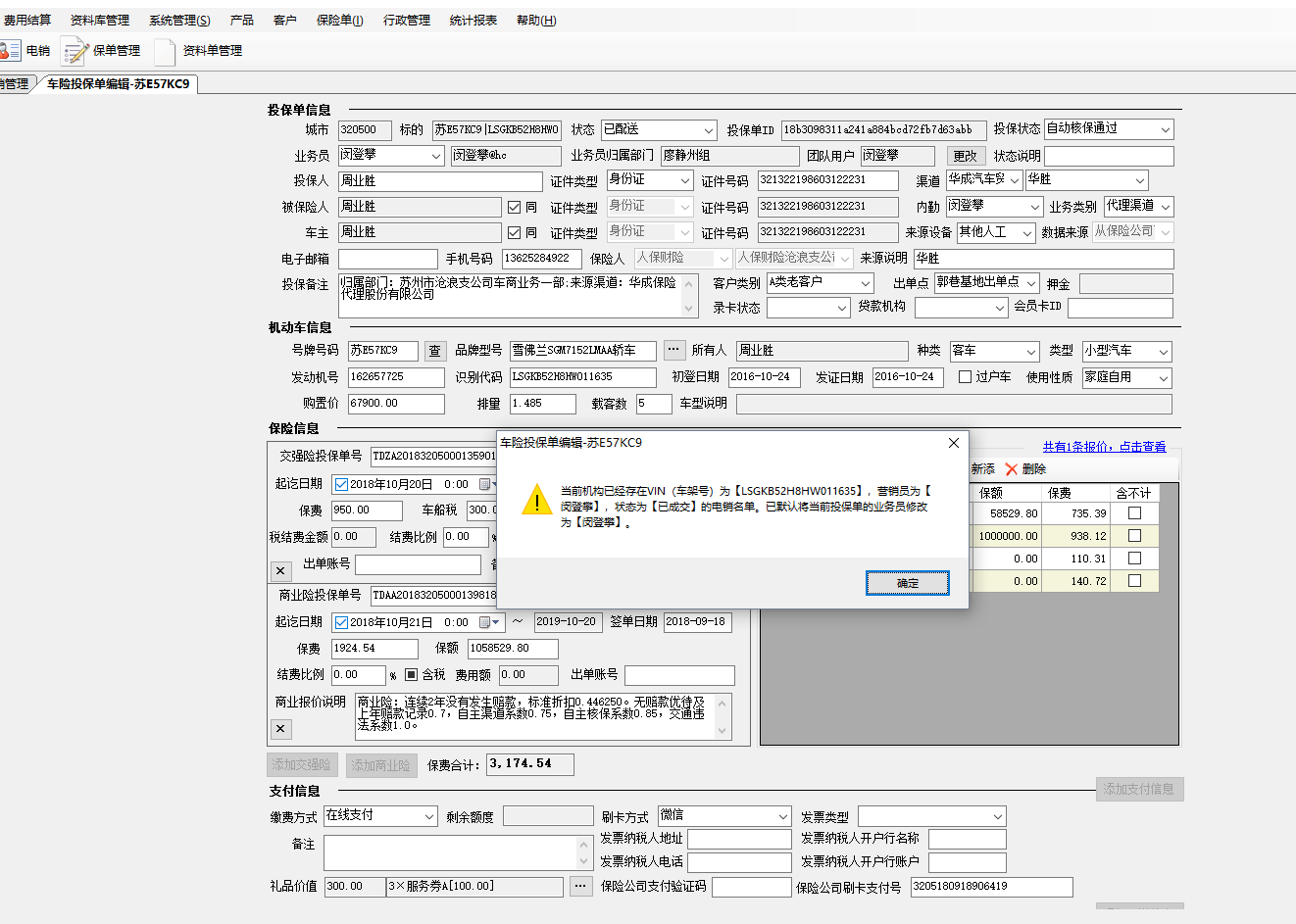Click the ellipsis button beside the 礼品价值 voucher field
The image size is (1296, 924).
tap(580, 886)
